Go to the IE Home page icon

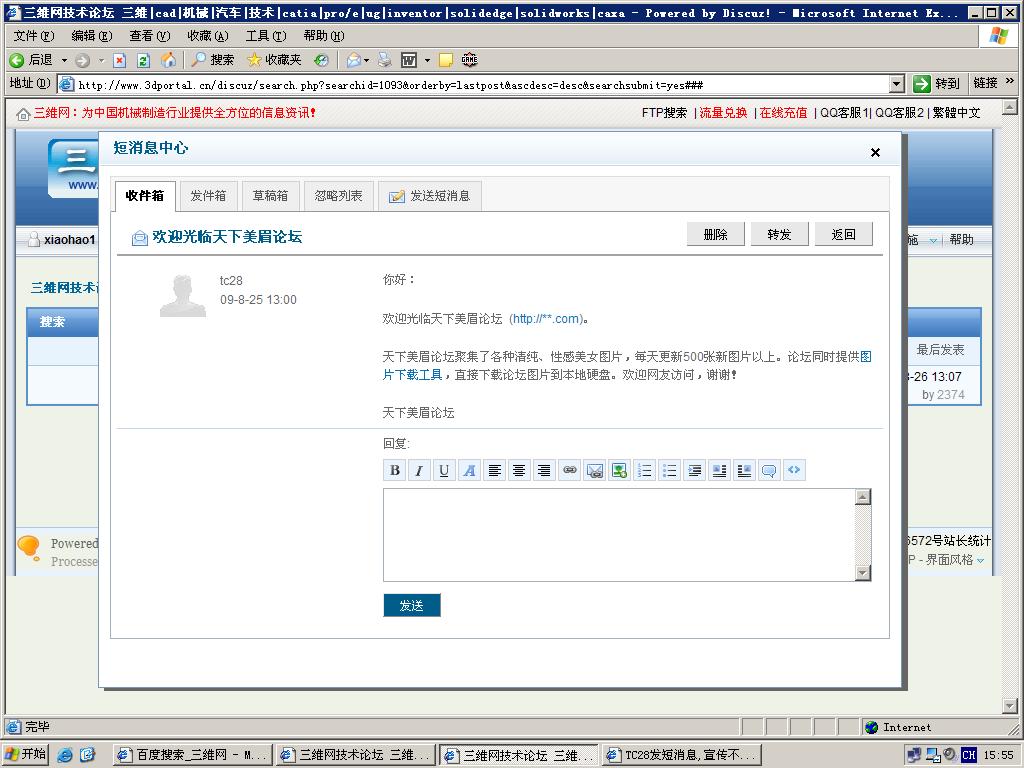168,60
